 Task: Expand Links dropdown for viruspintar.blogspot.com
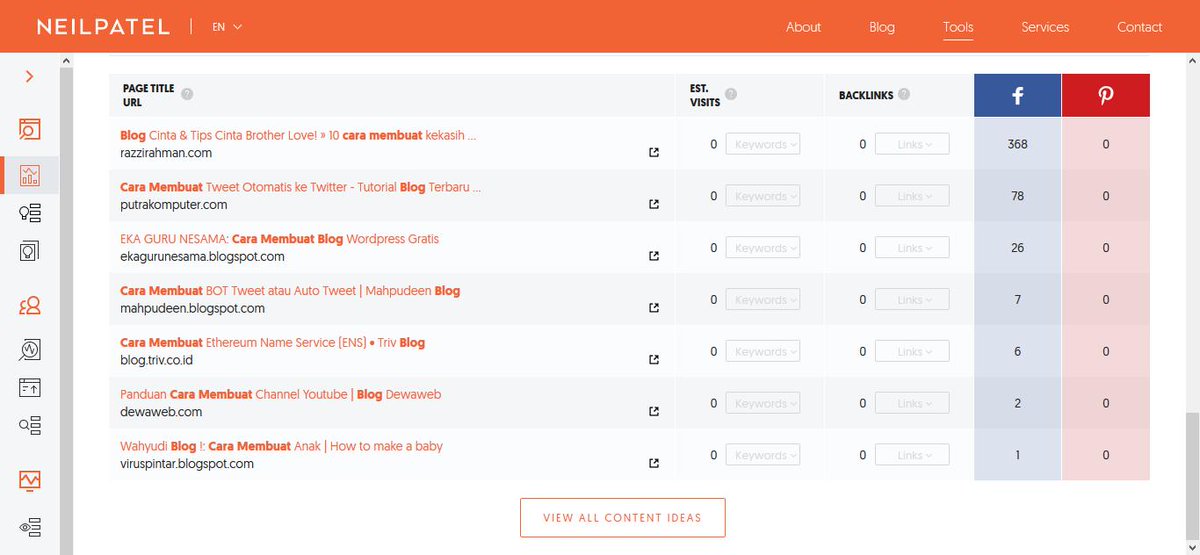coord(912,455)
